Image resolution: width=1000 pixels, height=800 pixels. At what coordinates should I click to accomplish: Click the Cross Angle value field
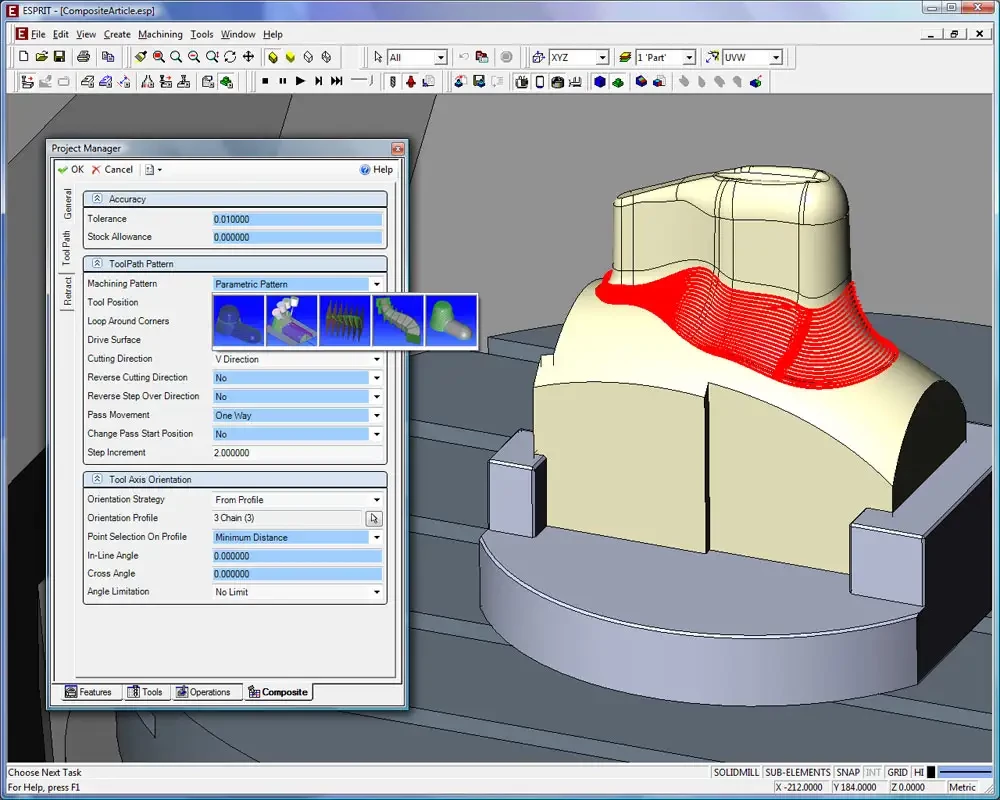tap(297, 574)
